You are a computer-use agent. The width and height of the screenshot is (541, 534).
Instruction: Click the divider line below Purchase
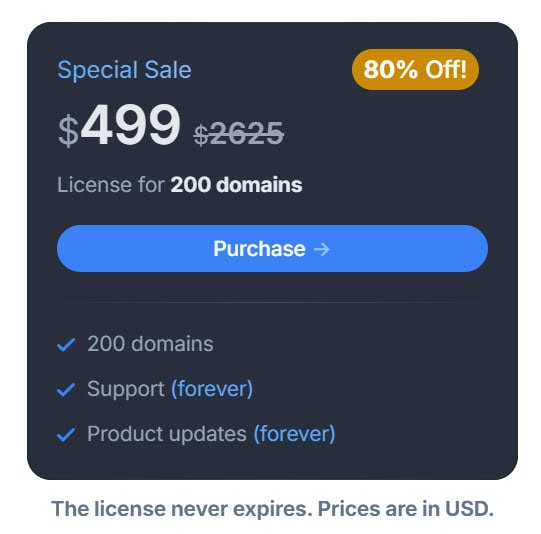tap(272, 303)
